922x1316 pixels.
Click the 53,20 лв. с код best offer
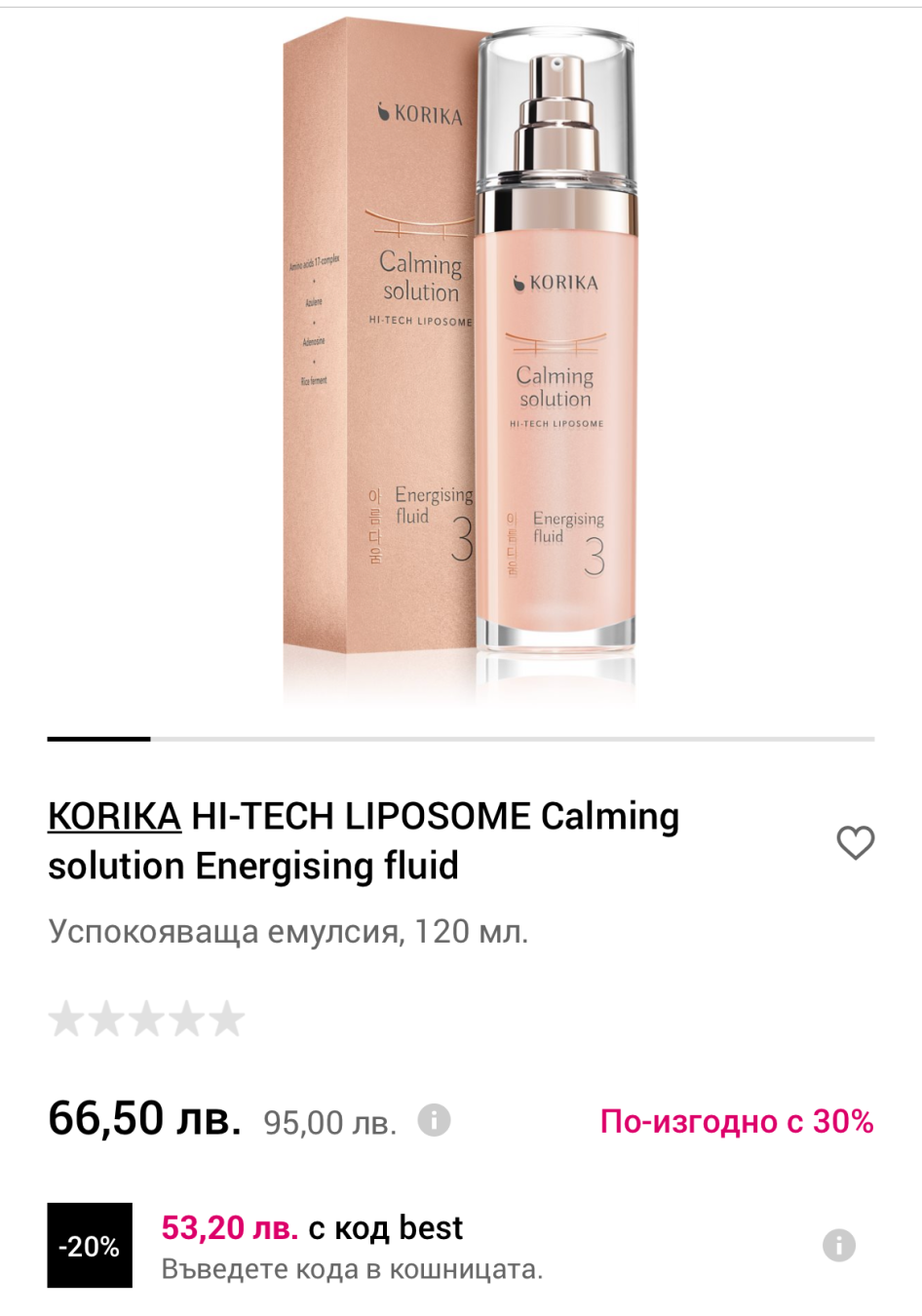pyautogui.click(x=312, y=1227)
